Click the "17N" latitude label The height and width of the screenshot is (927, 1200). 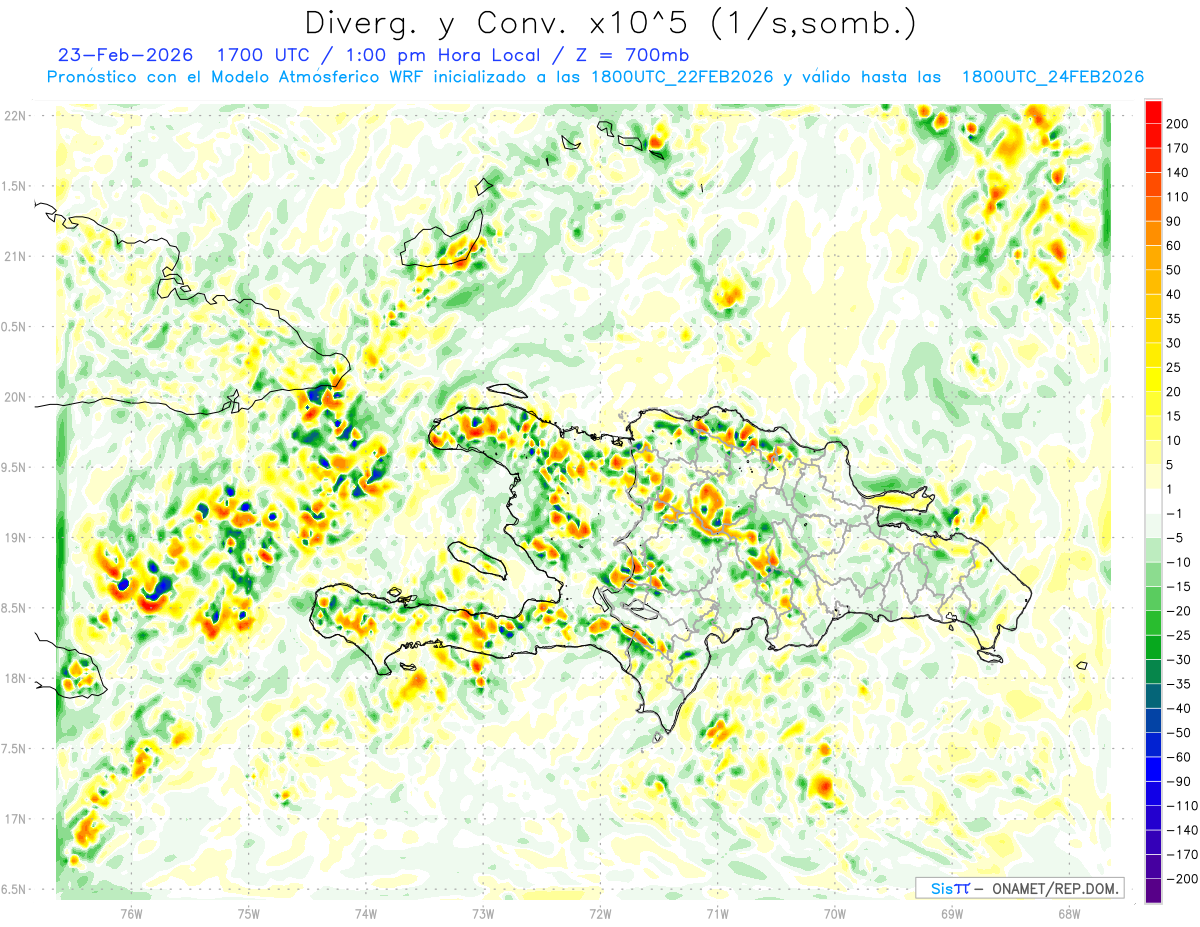tap(17, 819)
